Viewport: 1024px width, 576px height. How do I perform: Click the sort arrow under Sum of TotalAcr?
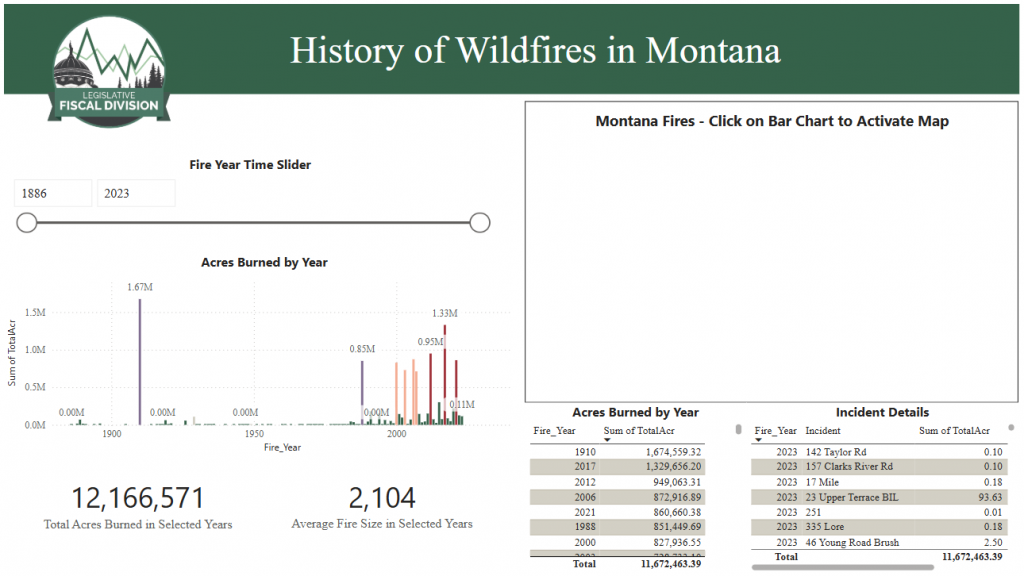pos(608,439)
